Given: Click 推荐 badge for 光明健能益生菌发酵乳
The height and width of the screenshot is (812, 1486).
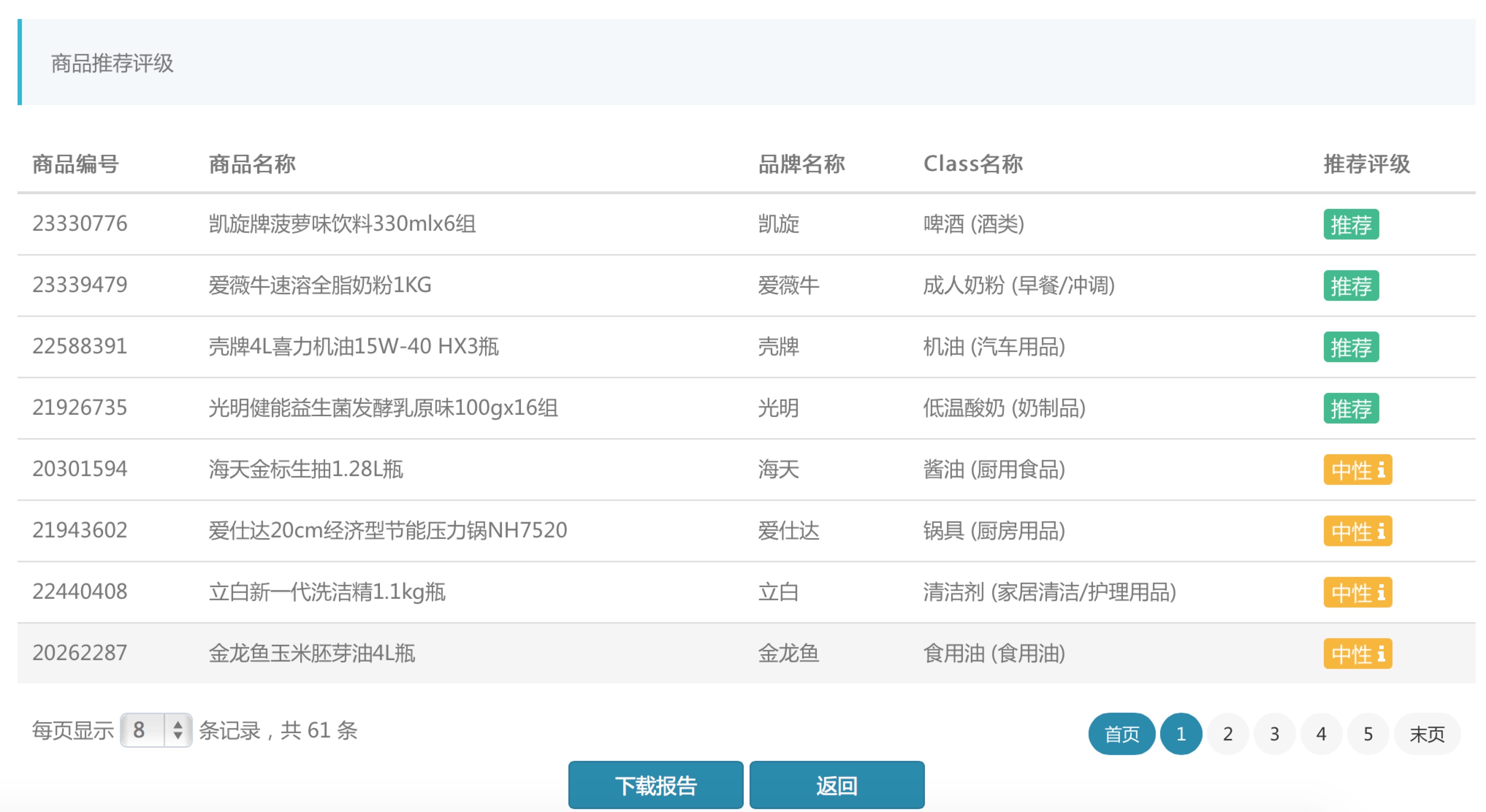Looking at the screenshot, I should (1351, 408).
